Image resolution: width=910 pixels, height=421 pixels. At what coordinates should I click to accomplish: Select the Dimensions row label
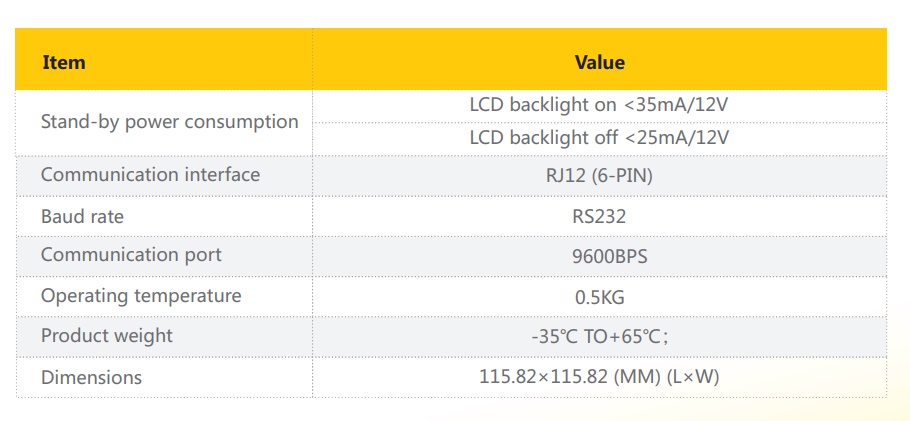[91, 377]
